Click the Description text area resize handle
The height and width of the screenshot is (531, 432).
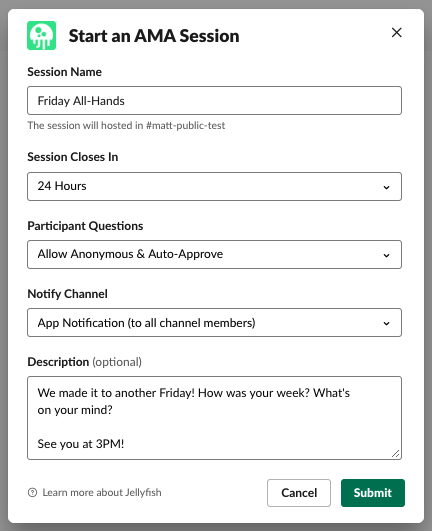[395, 453]
